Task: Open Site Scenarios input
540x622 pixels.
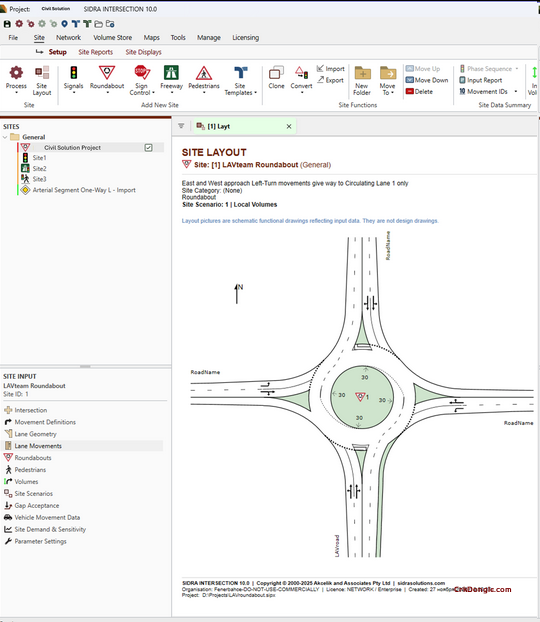Action: (33, 493)
